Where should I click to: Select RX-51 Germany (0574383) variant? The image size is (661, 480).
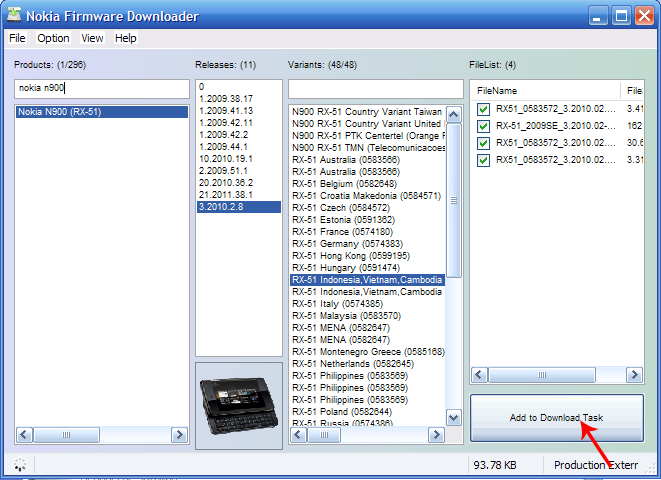[367, 244]
